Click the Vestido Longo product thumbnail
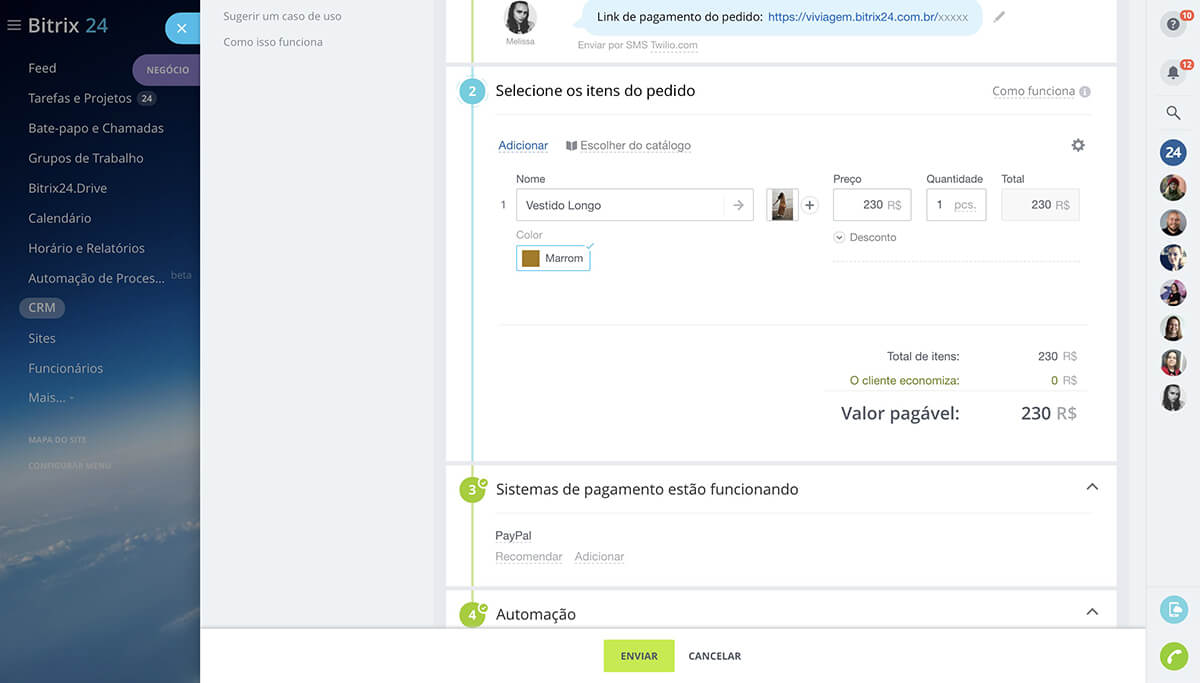 coord(782,205)
